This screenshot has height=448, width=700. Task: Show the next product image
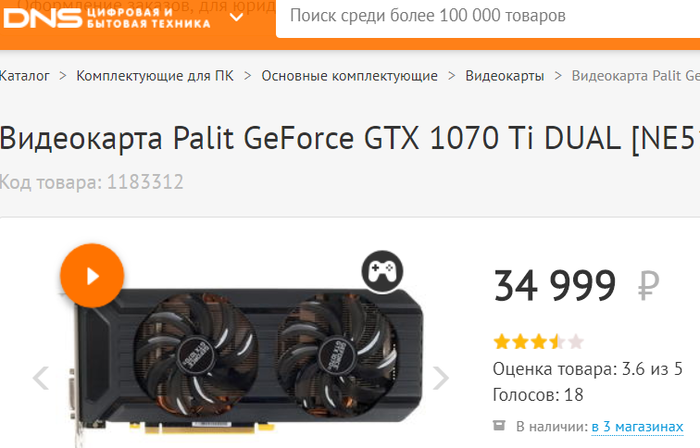[x=441, y=378]
